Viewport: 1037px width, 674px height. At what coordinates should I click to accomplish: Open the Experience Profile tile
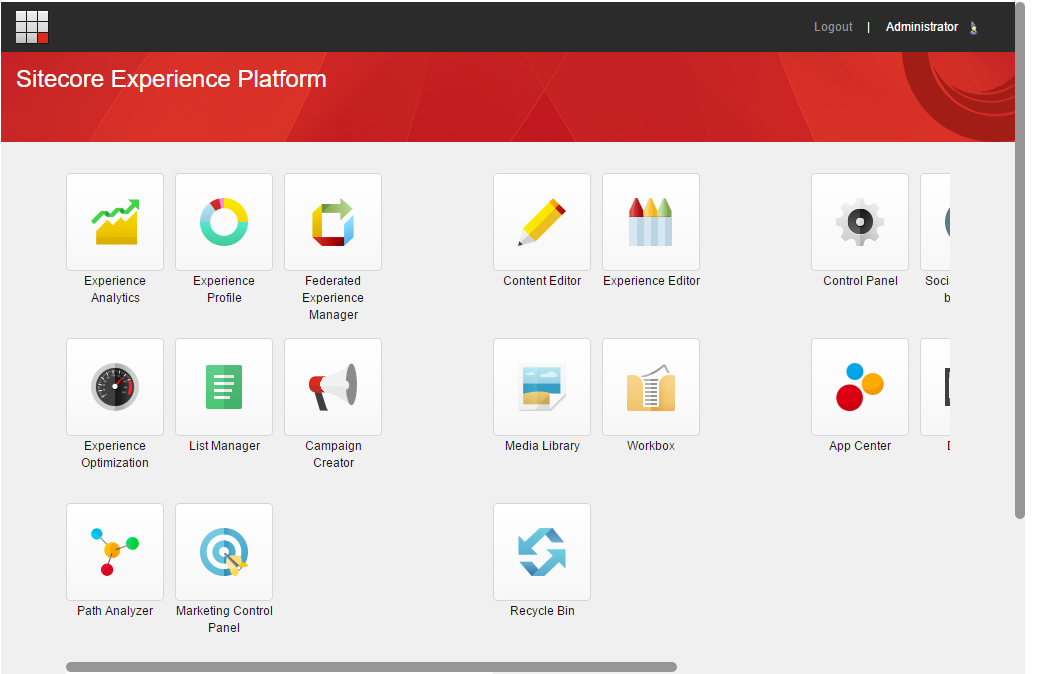click(x=224, y=222)
